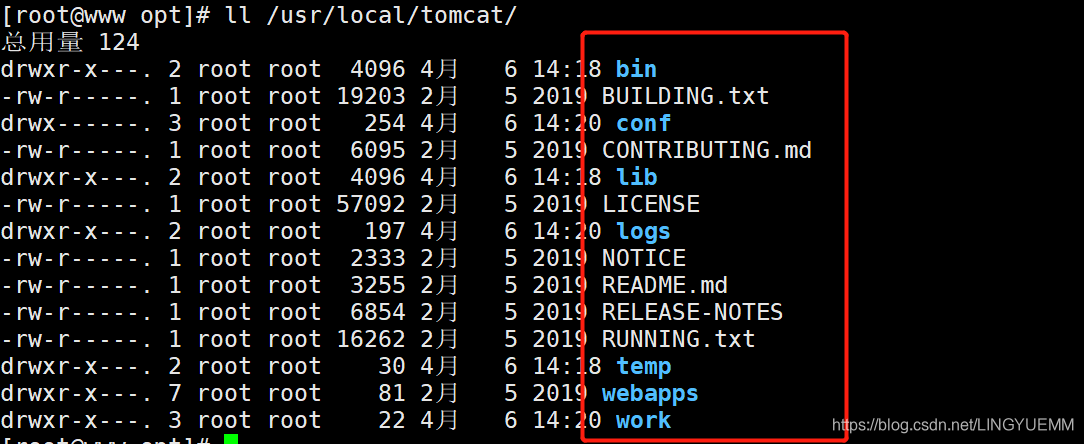Select file size 16262 of RUNNING.txt
The height and width of the screenshot is (444, 1084).
point(371,339)
